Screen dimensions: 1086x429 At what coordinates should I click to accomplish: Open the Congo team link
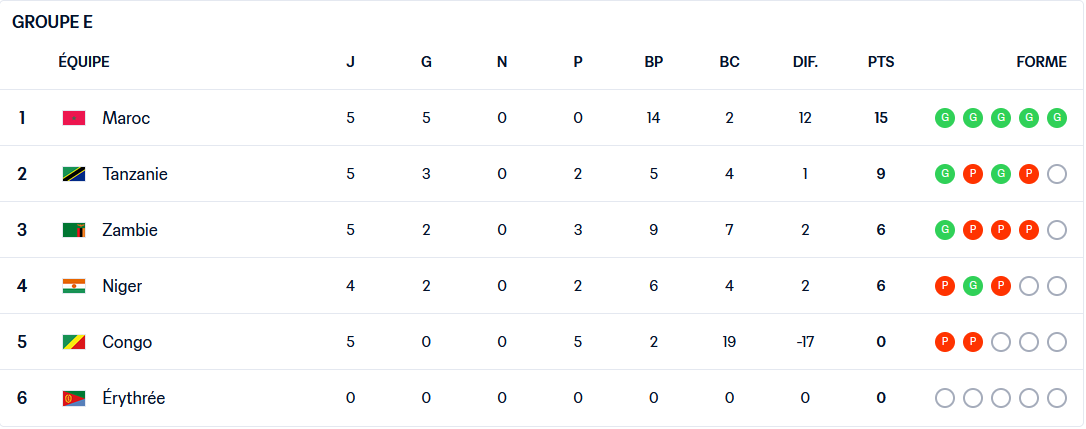click(x=127, y=342)
